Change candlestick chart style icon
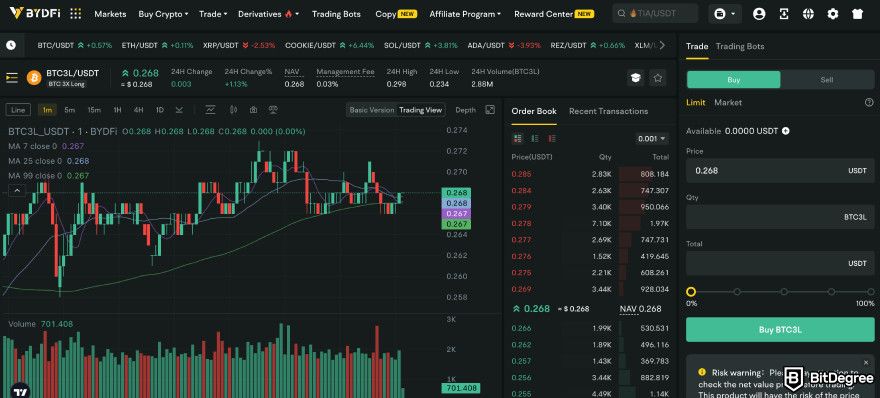Screen dimensions: 880x398 coord(233,110)
